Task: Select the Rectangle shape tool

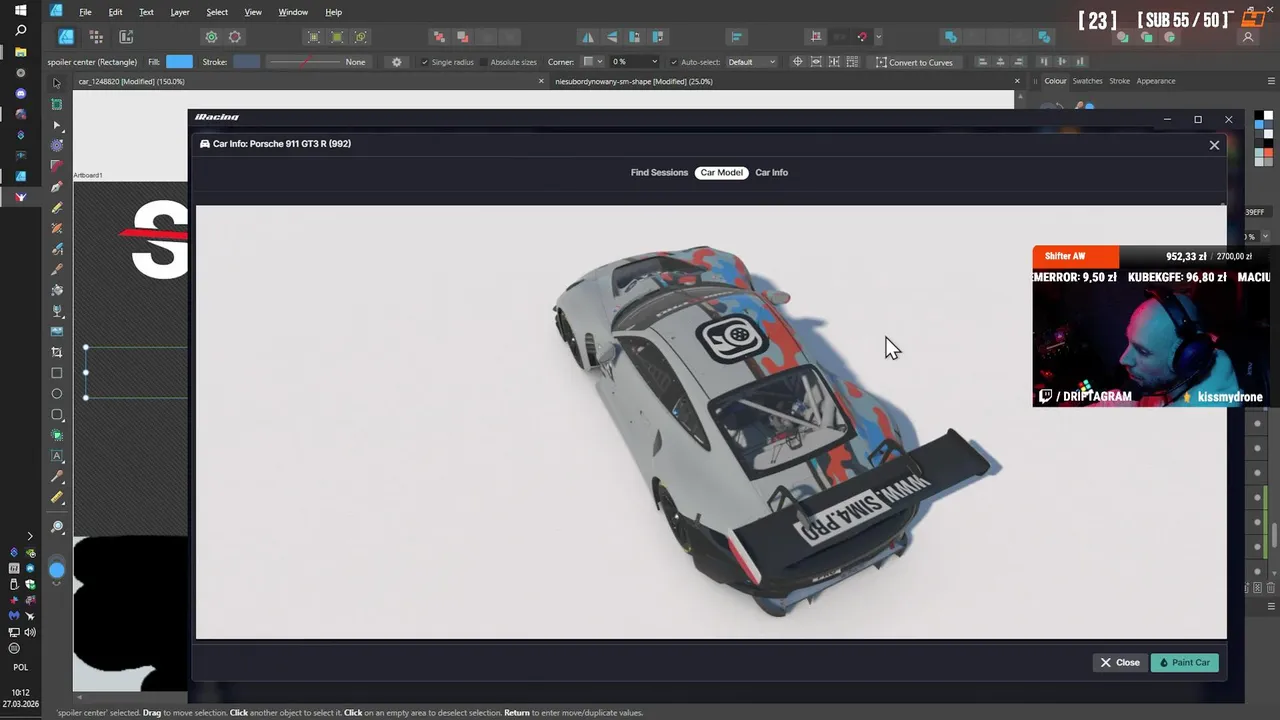Action: (x=57, y=373)
